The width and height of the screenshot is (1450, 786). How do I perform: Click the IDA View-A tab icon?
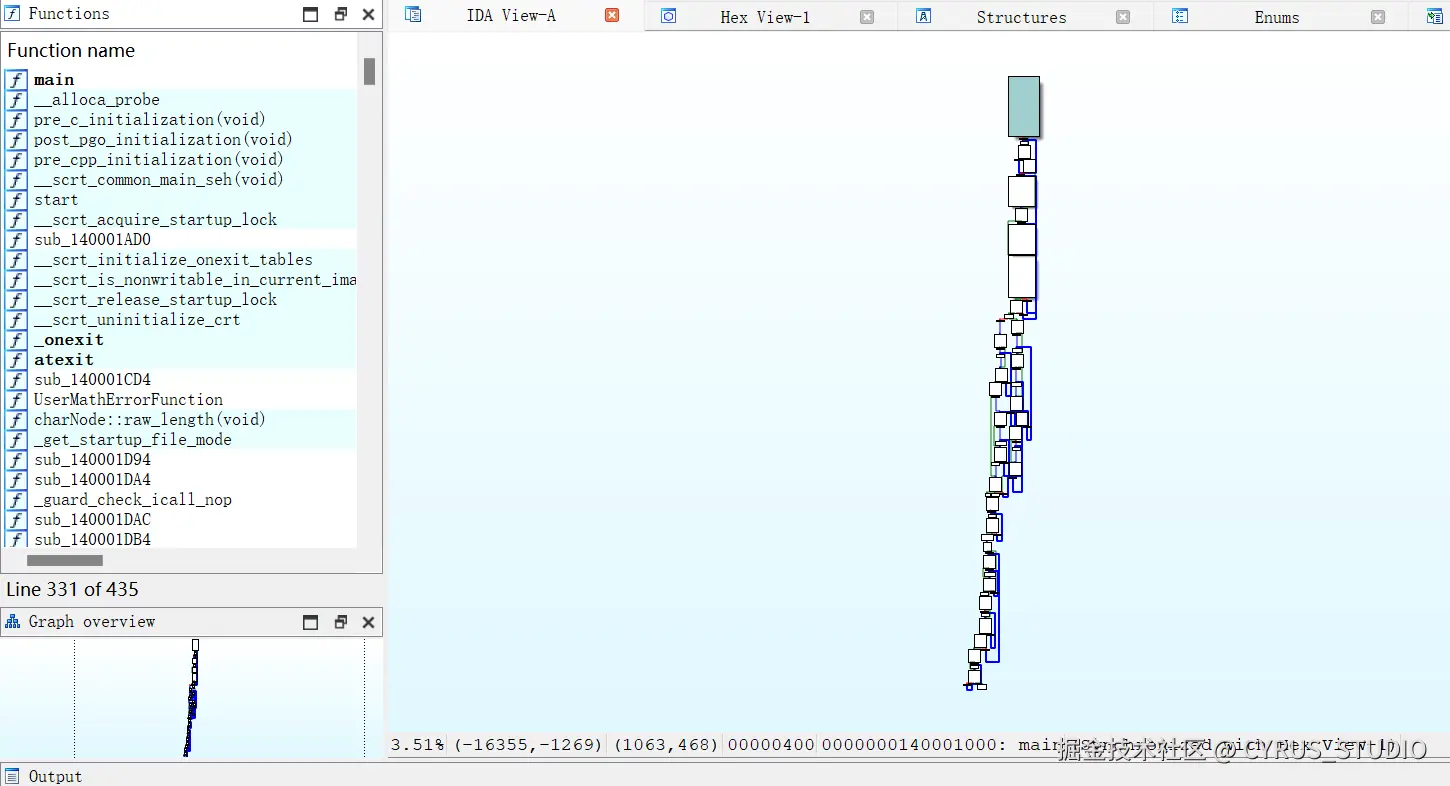pyautogui.click(x=413, y=15)
